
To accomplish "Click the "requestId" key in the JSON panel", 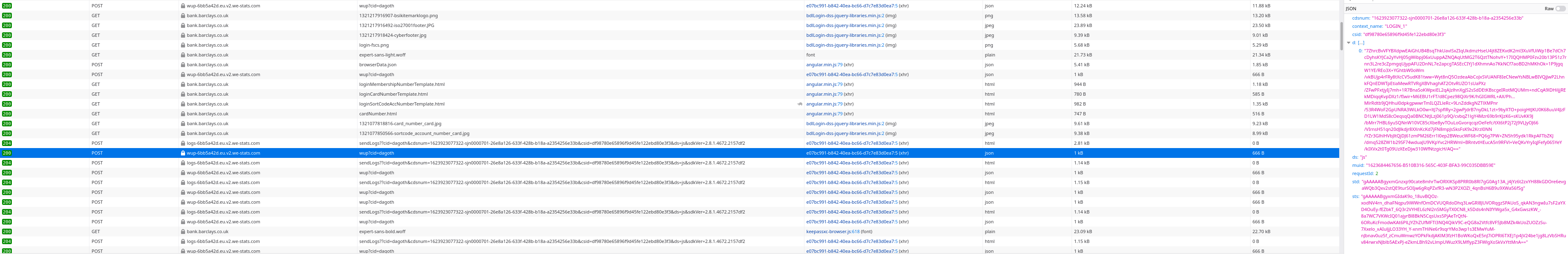I will click(1362, 173).
